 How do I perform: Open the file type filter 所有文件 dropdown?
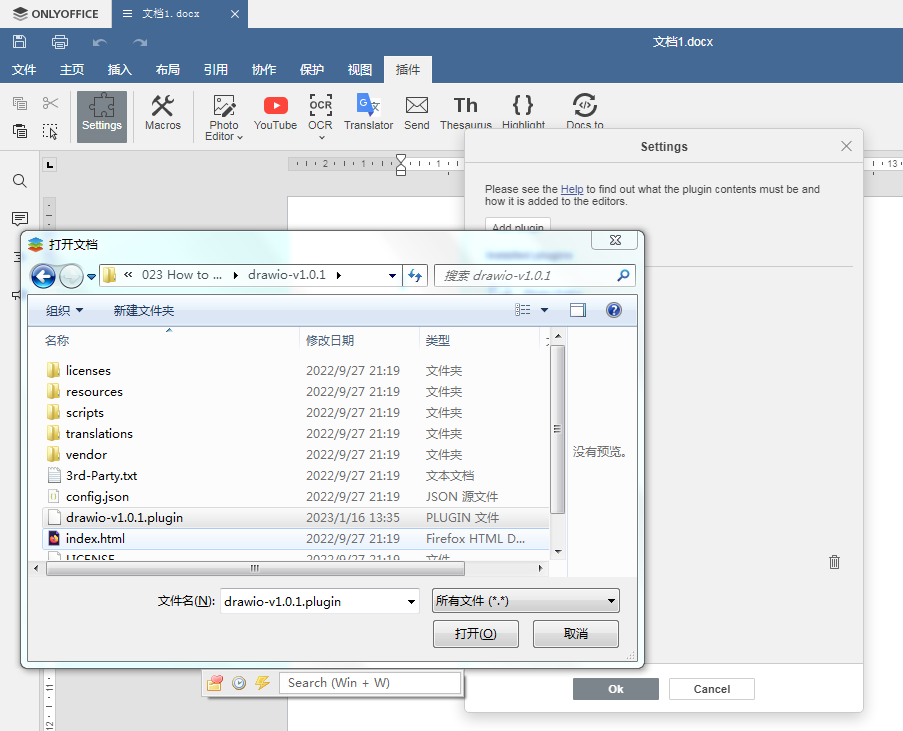pos(526,601)
